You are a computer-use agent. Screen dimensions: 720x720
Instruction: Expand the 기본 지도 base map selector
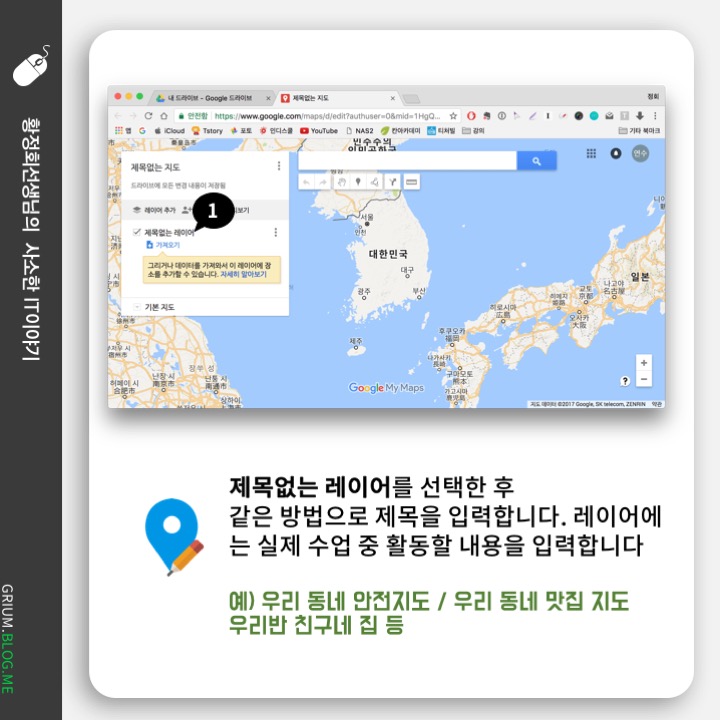137,306
